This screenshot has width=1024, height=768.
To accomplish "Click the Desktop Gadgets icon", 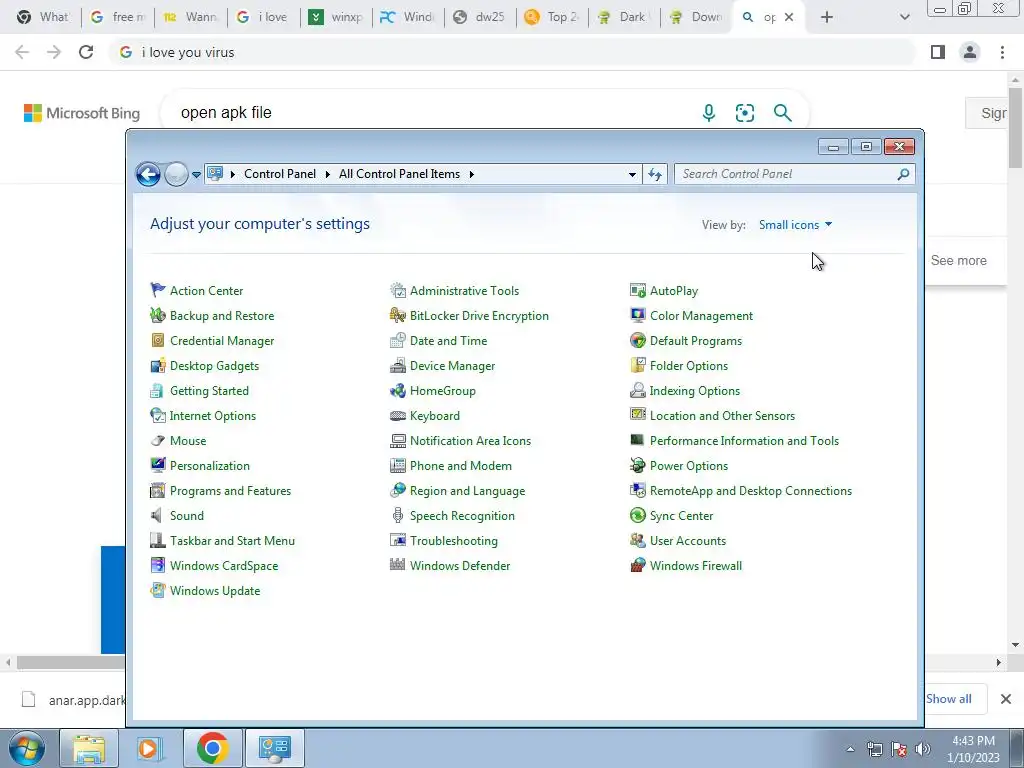I will (x=157, y=366).
